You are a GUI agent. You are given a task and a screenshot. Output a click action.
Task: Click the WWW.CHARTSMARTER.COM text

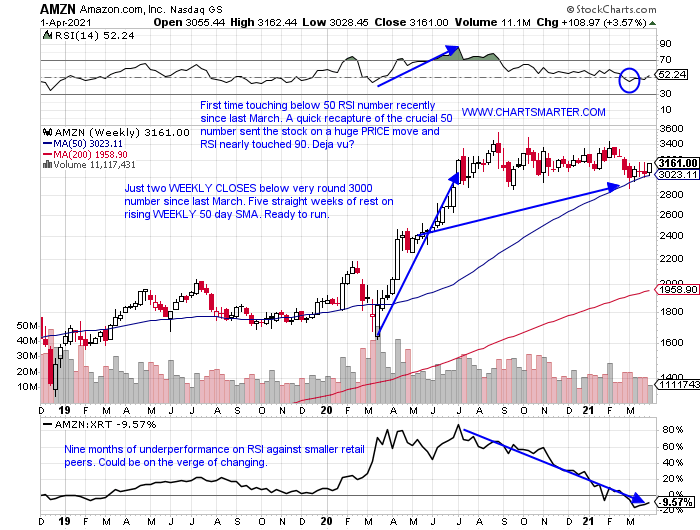pyautogui.click(x=533, y=112)
